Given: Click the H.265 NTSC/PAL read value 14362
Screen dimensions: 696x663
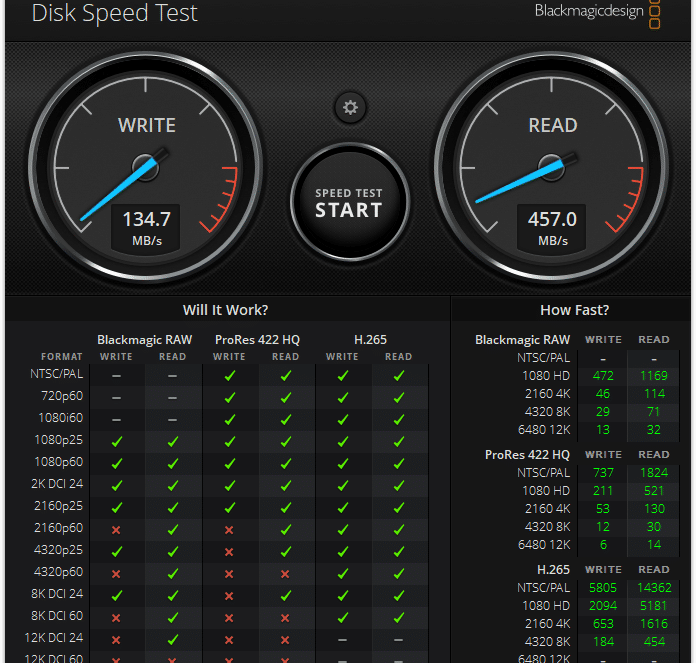Looking at the screenshot, I should tap(654, 588).
